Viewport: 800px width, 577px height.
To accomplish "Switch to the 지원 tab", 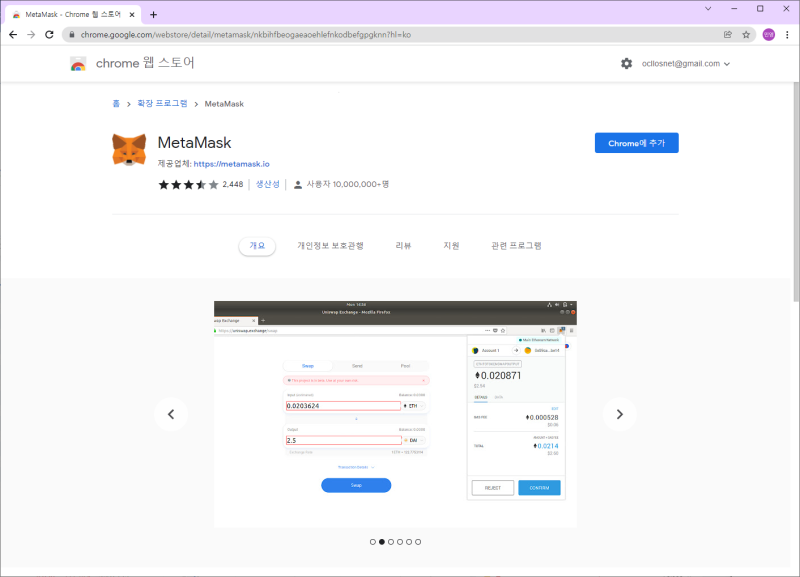I will click(451, 246).
